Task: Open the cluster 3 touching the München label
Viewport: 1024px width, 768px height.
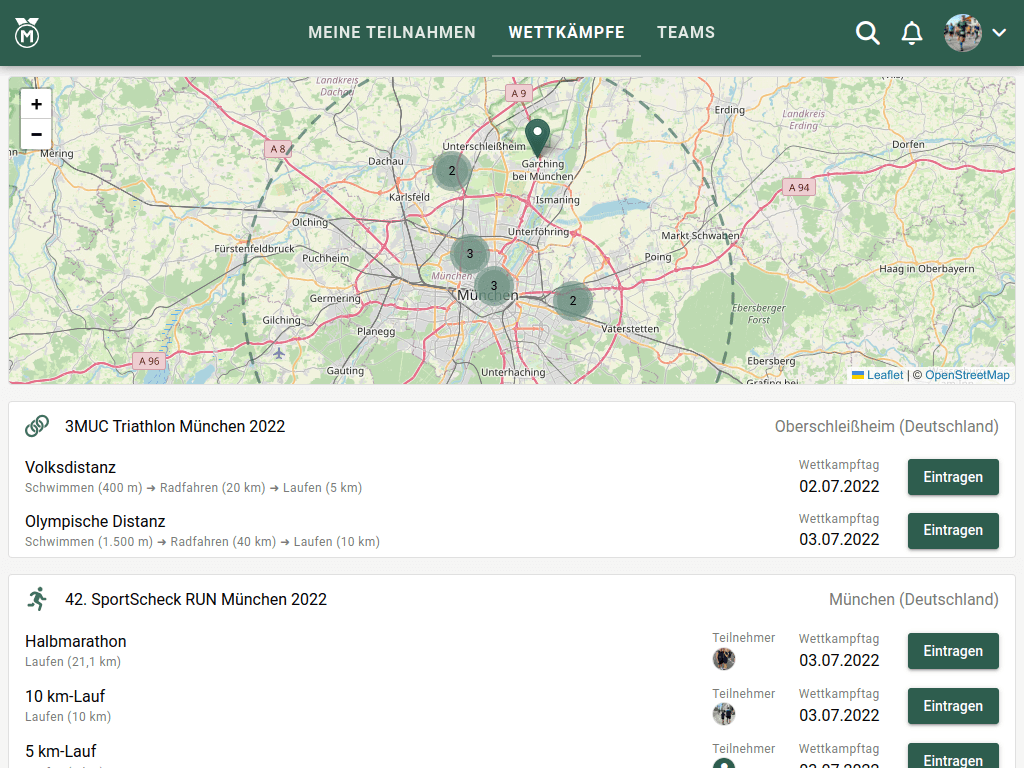Action: (494, 285)
